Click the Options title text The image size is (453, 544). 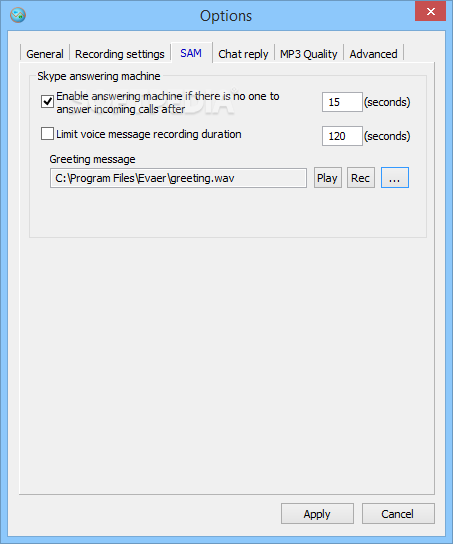(226, 16)
